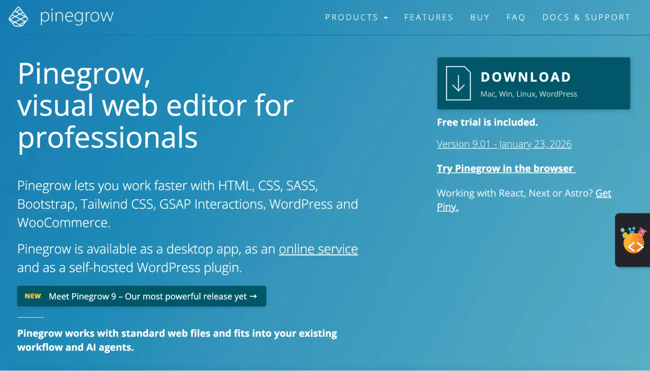Click Meet Pinegrow 9 announcement banner
The height and width of the screenshot is (371, 650).
[x=141, y=296]
